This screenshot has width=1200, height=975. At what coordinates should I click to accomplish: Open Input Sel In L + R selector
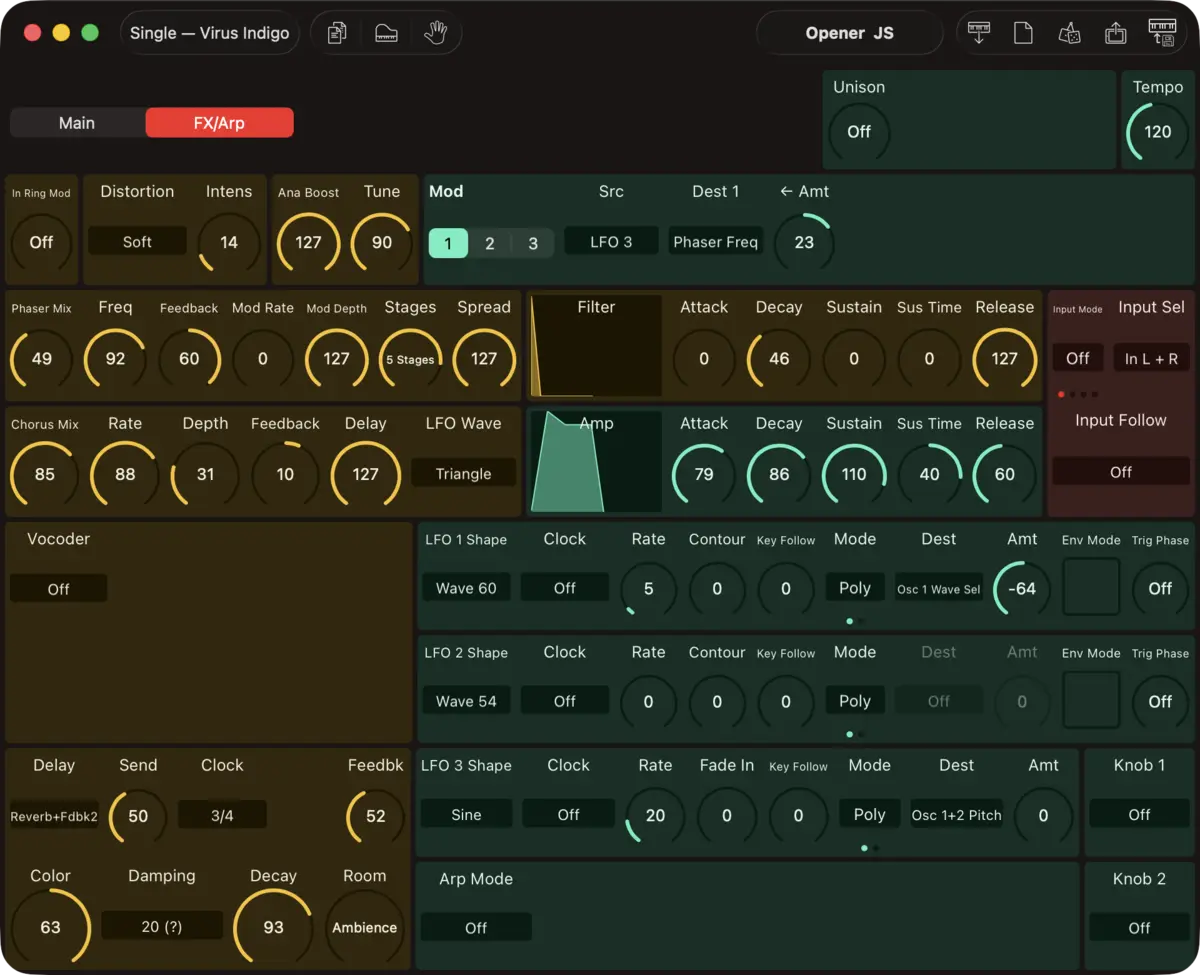point(1152,358)
